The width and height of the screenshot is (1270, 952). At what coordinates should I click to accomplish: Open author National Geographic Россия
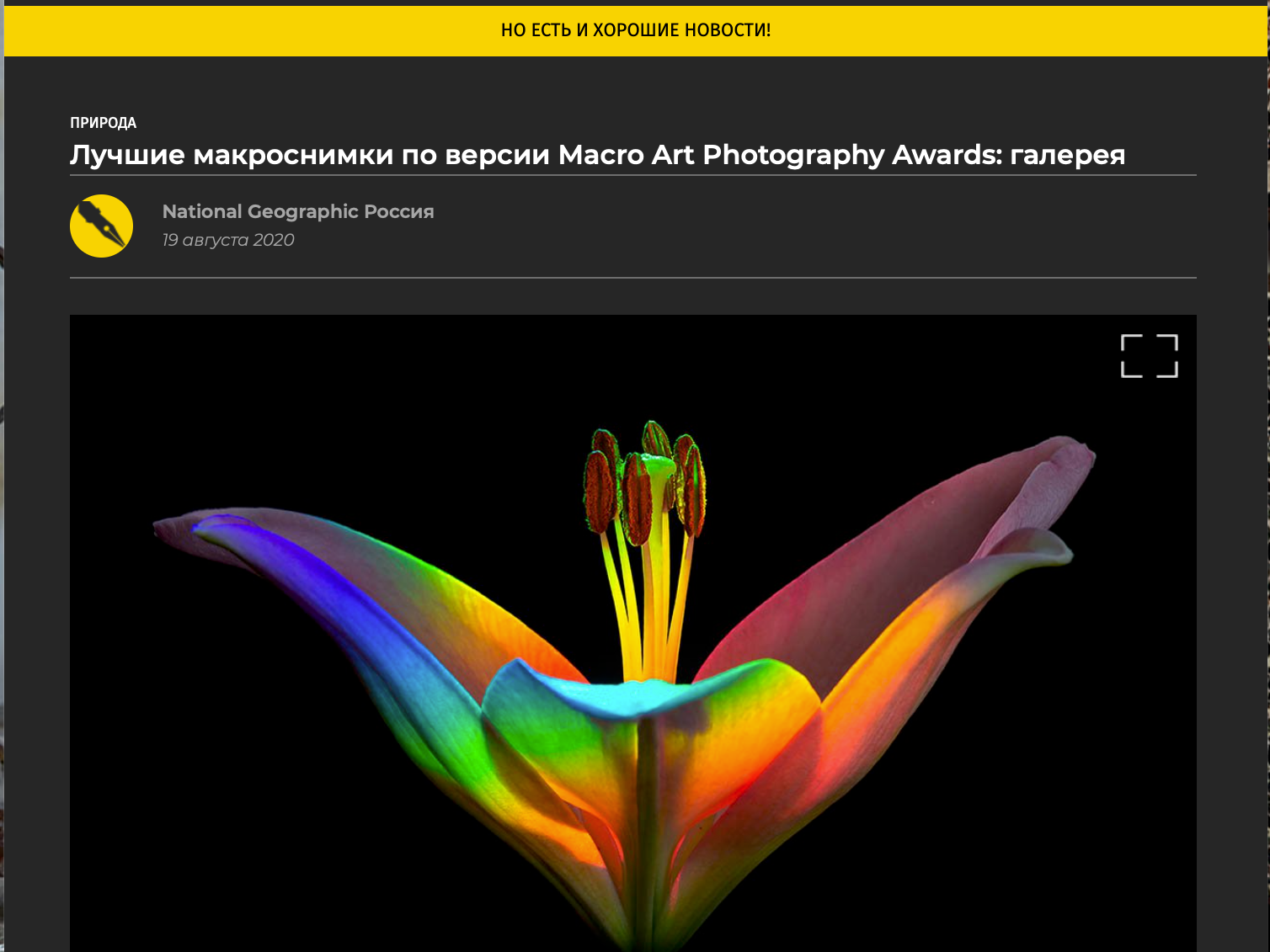(x=298, y=211)
